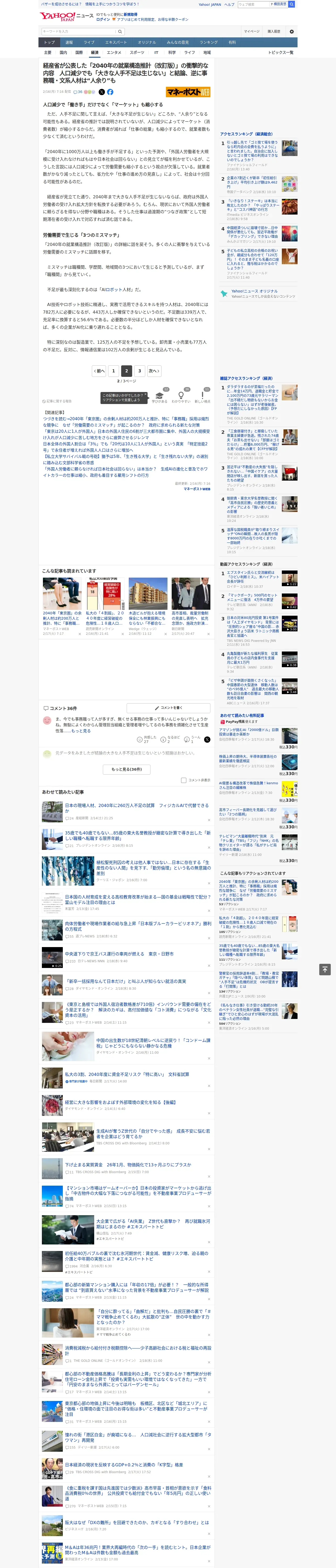Open the 高市首相 recommended article thumbnail
This screenshot has width=336, height=1568.
coord(191,593)
